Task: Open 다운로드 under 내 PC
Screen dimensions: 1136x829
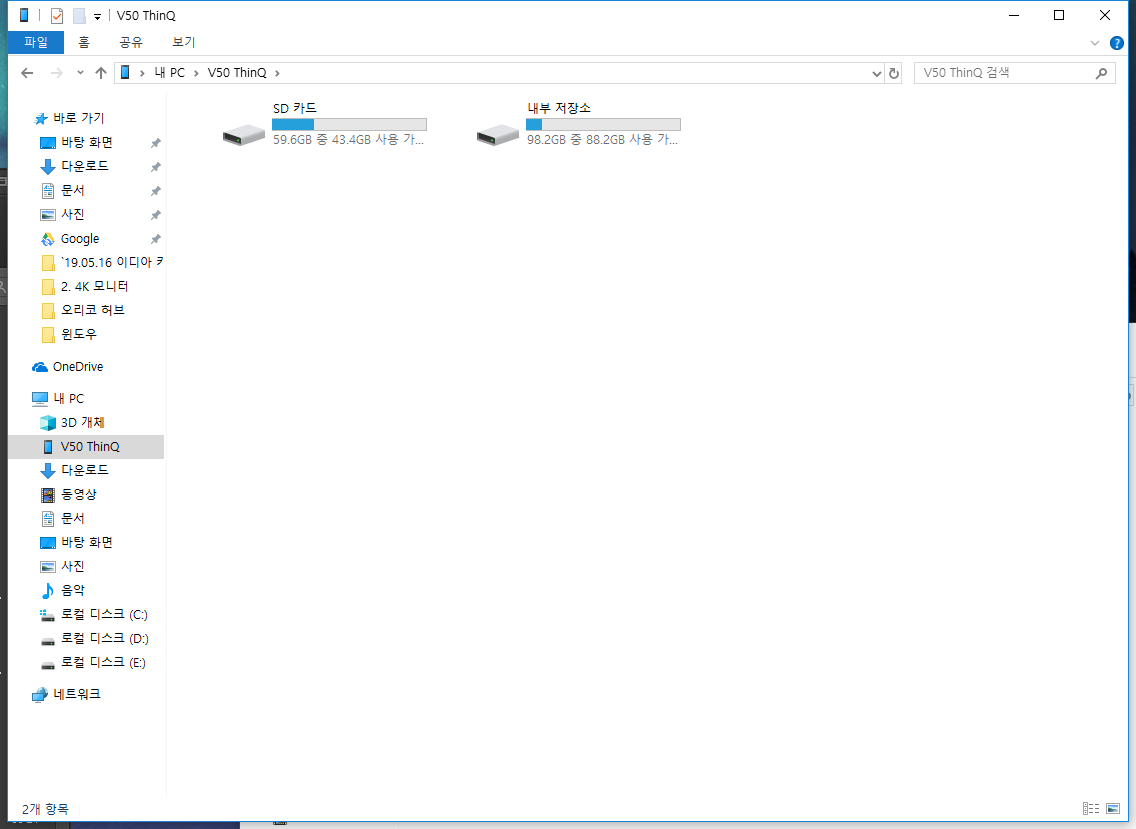Action: coord(84,470)
